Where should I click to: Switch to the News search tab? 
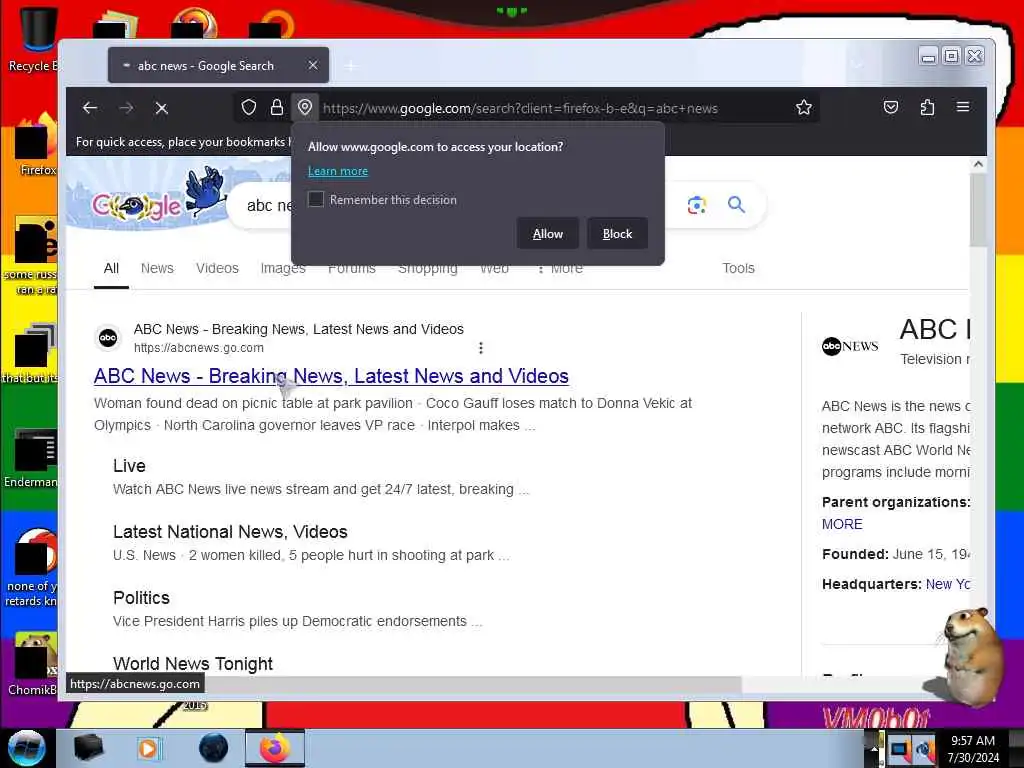pos(157,268)
